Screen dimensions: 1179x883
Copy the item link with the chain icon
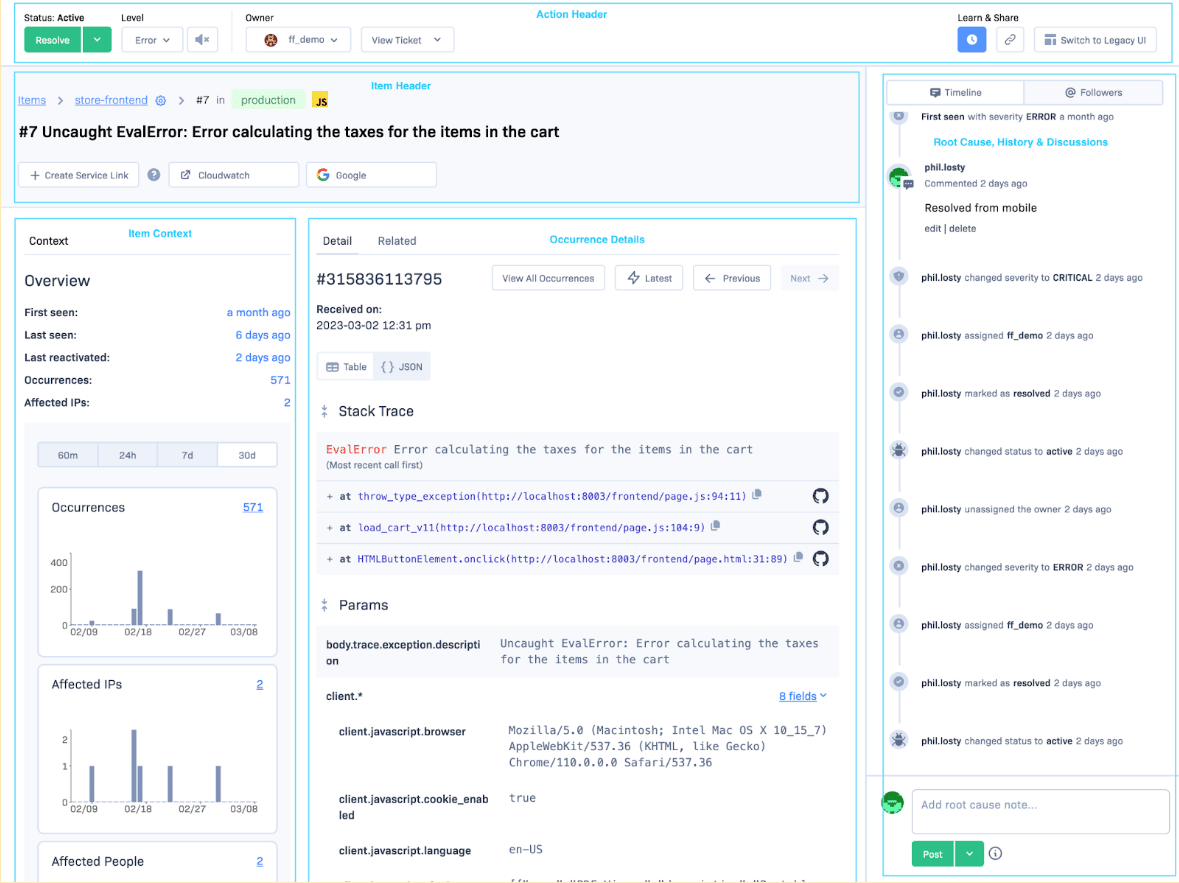click(x=1010, y=40)
